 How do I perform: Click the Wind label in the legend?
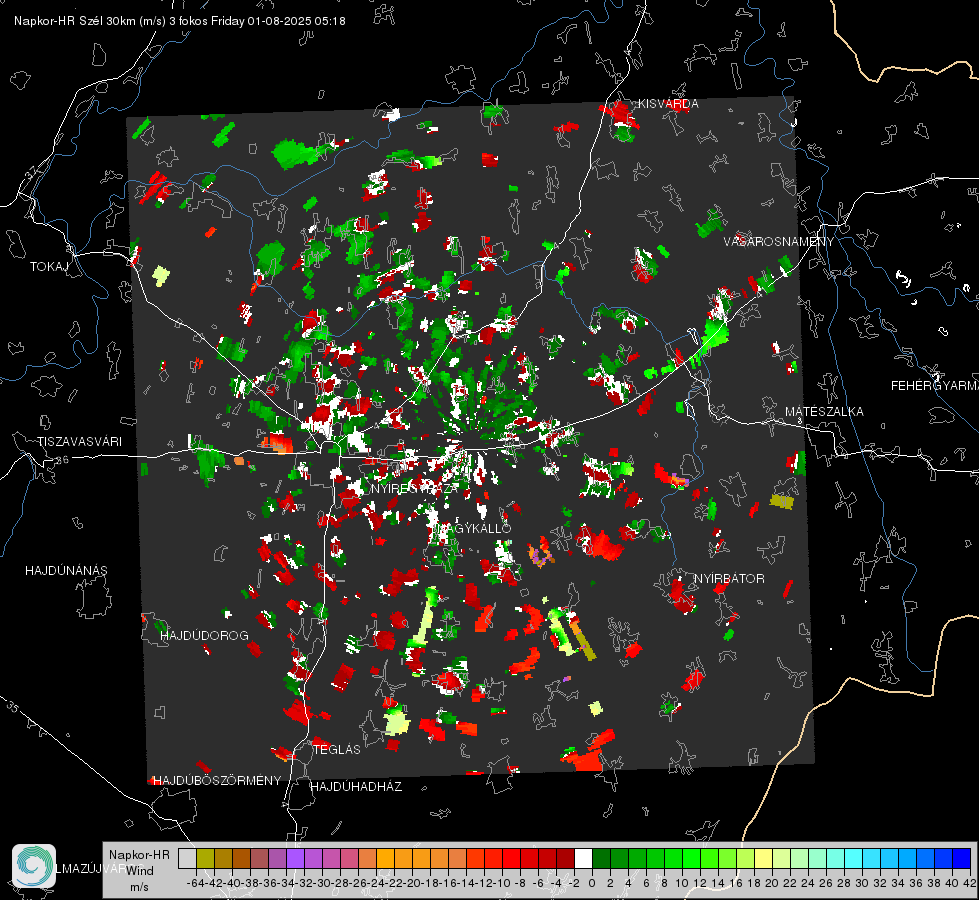tap(140, 871)
